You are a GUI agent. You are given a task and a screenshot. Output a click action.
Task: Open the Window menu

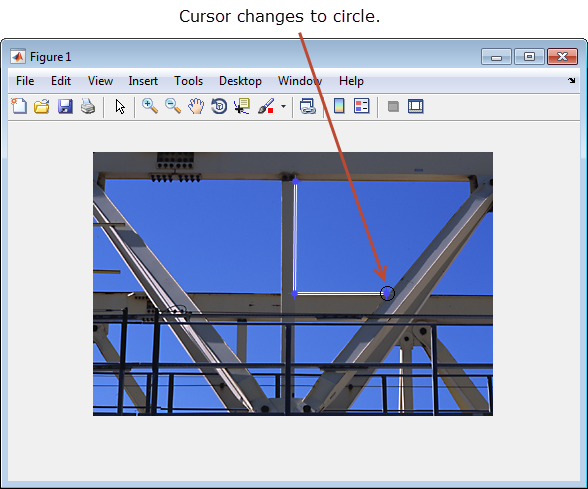tap(300, 81)
